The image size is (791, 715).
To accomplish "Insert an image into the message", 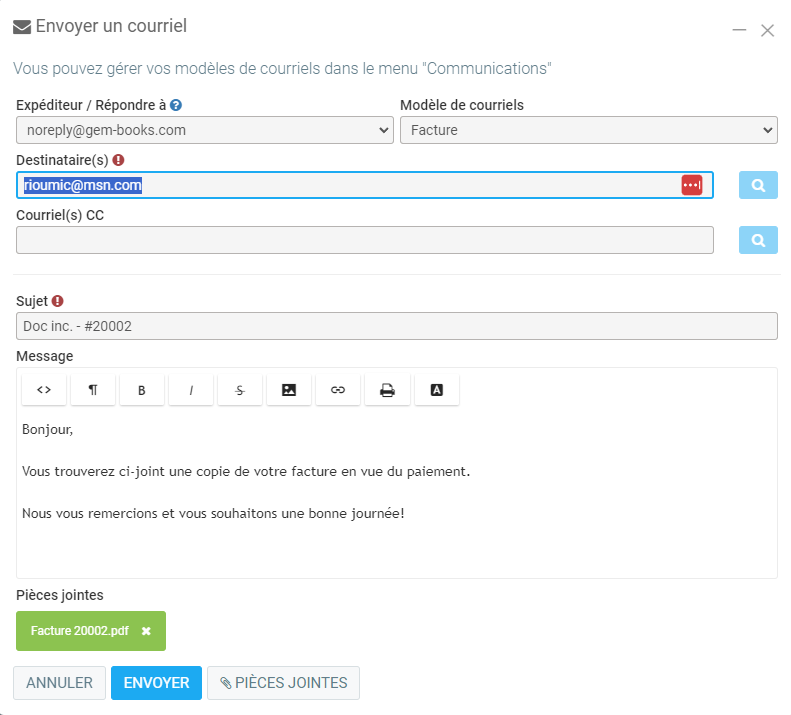I will [x=289, y=390].
